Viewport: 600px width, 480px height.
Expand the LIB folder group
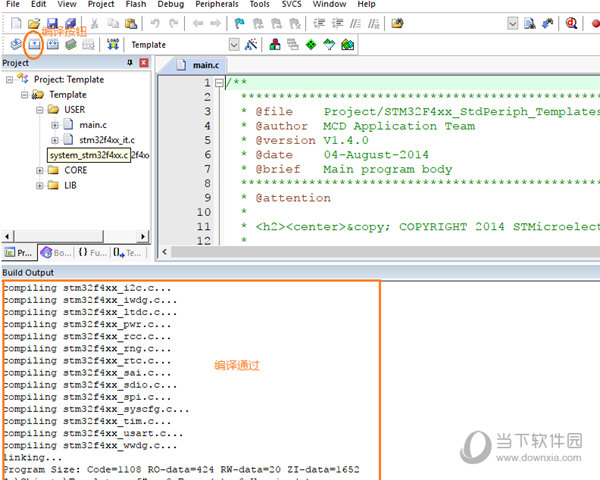[x=39, y=186]
